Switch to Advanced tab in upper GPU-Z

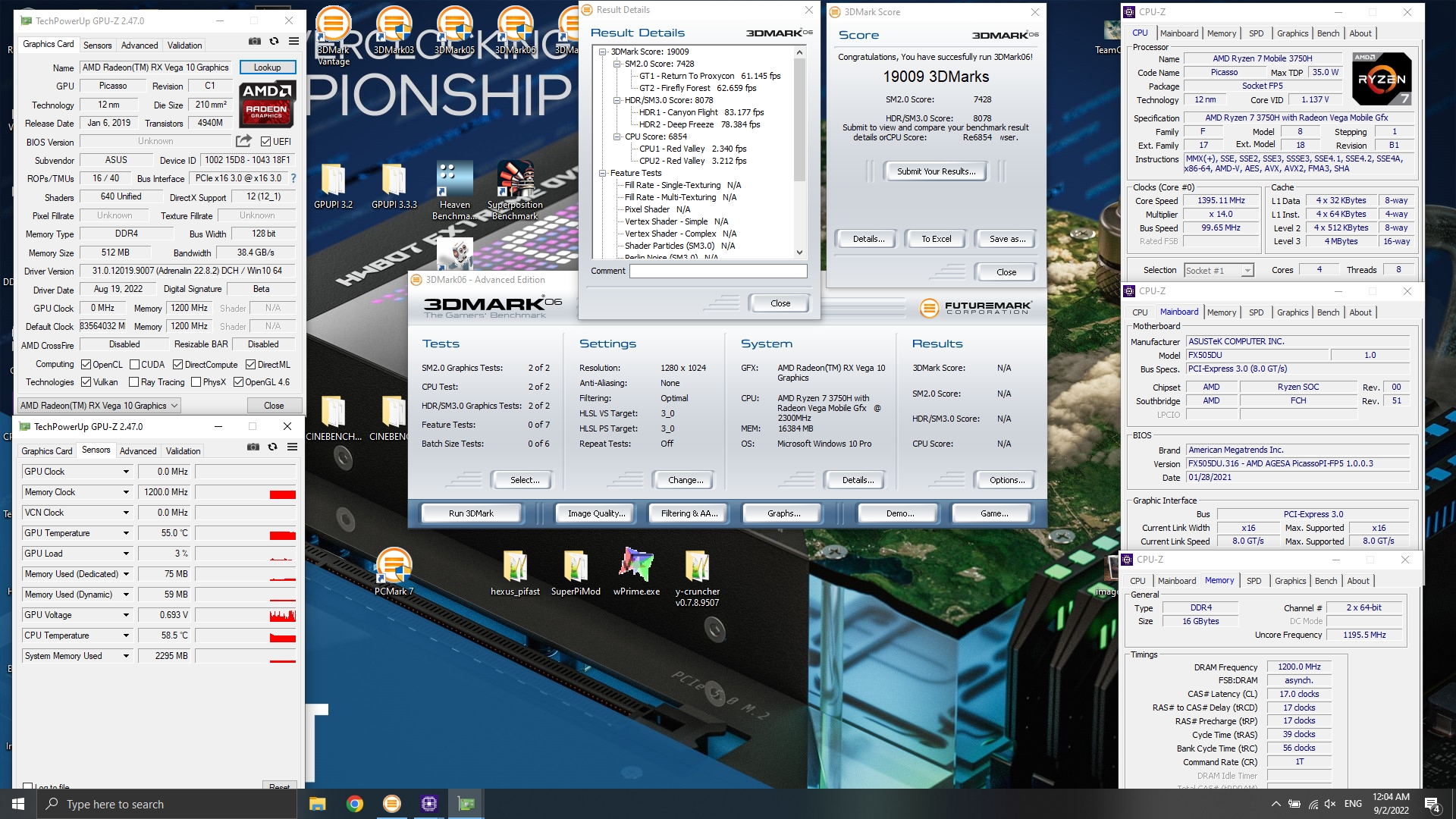(140, 45)
